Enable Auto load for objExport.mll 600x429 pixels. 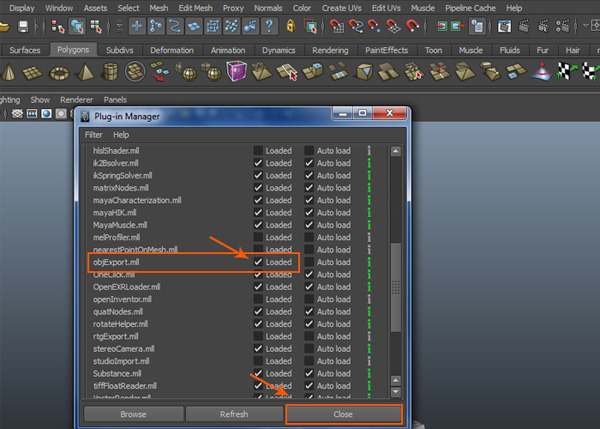point(309,262)
